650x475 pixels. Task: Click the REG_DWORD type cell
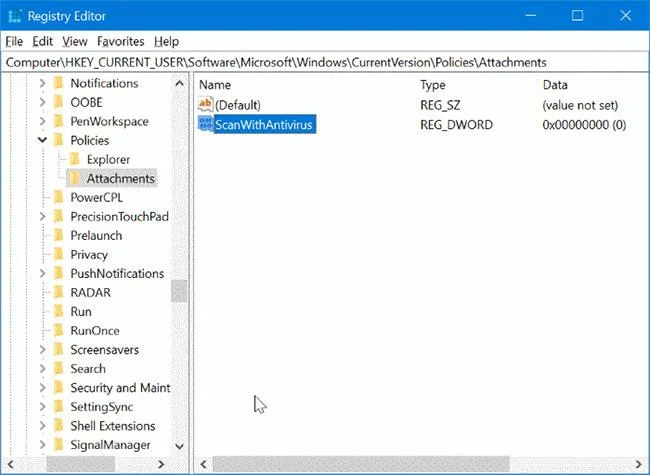pos(456,125)
